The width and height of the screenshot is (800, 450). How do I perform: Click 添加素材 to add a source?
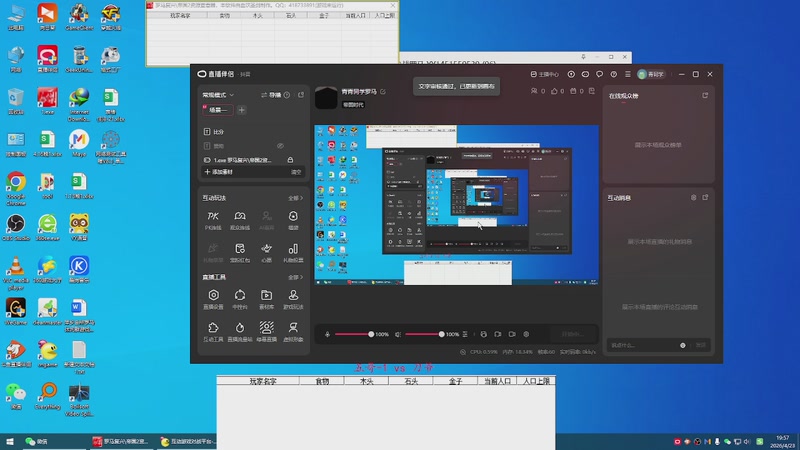[218, 172]
